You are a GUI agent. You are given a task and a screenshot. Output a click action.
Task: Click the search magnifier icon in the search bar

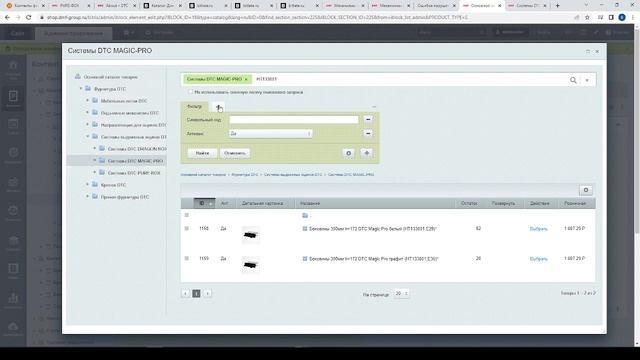click(x=573, y=80)
